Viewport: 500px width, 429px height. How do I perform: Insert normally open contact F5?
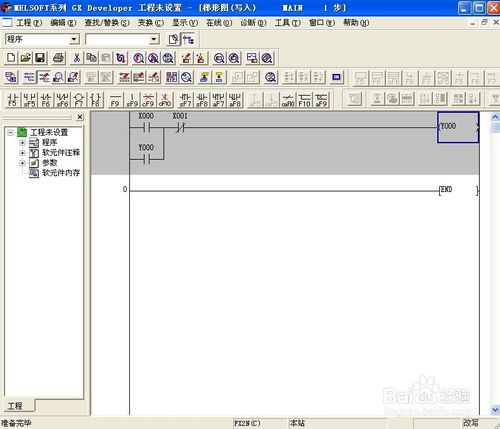(x=13, y=100)
